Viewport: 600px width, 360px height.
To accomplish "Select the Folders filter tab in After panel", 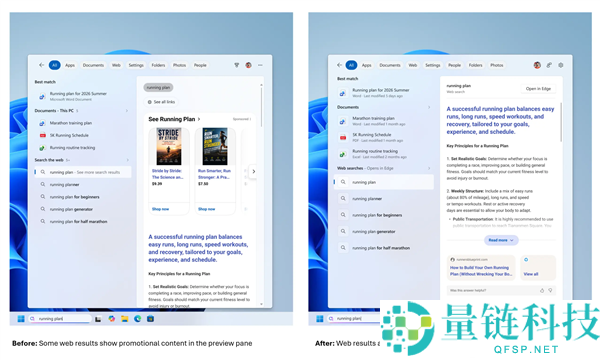I will click(x=476, y=65).
